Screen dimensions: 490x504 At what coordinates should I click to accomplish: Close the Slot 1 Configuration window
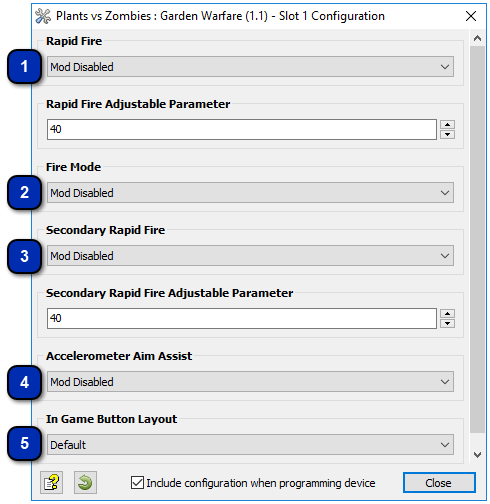pos(471,16)
